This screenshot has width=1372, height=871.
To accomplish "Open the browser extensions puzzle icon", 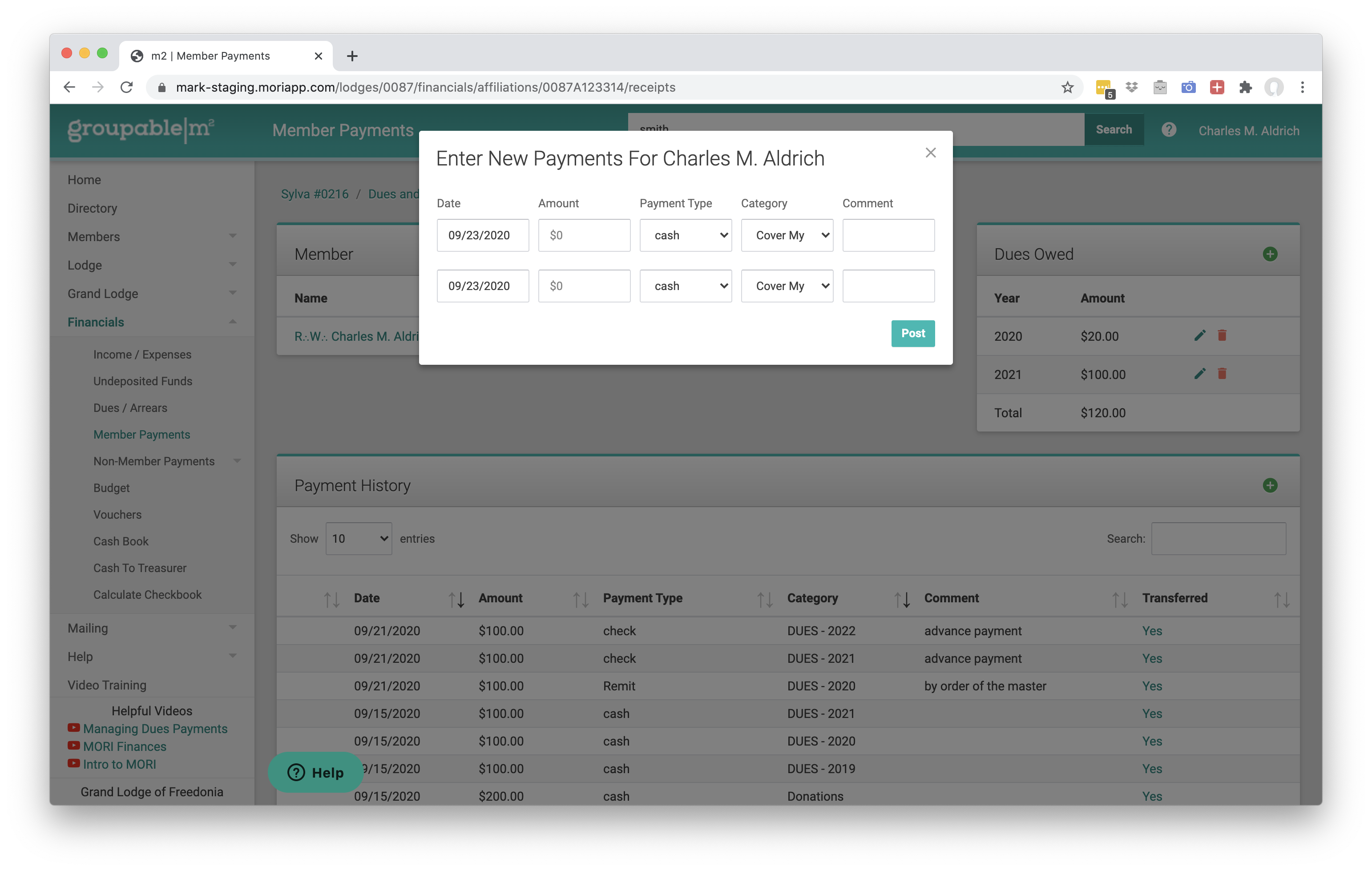I will tap(1246, 87).
